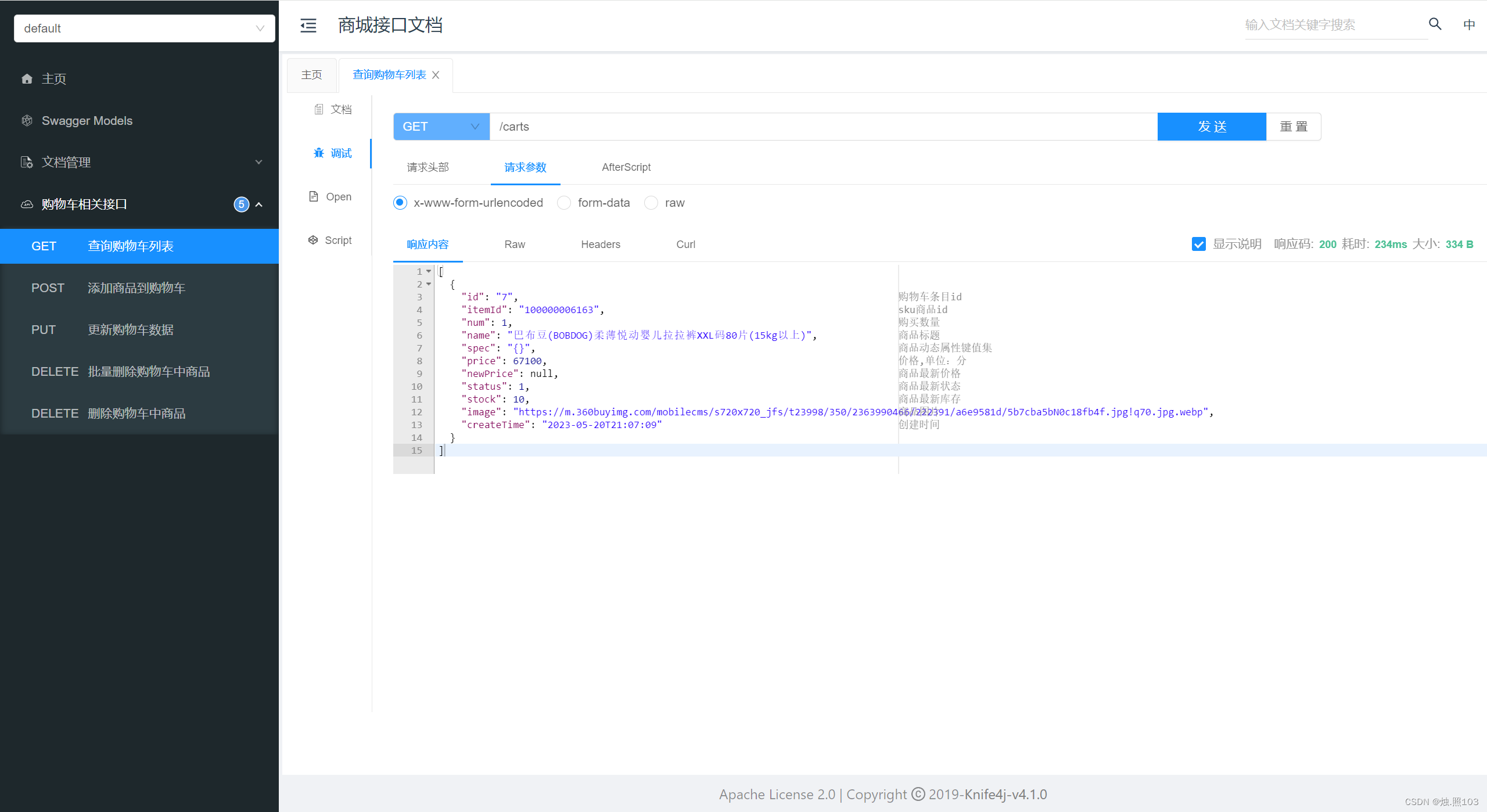Click the 重置 reset button
Viewport: 1487px width, 812px height.
(1294, 127)
